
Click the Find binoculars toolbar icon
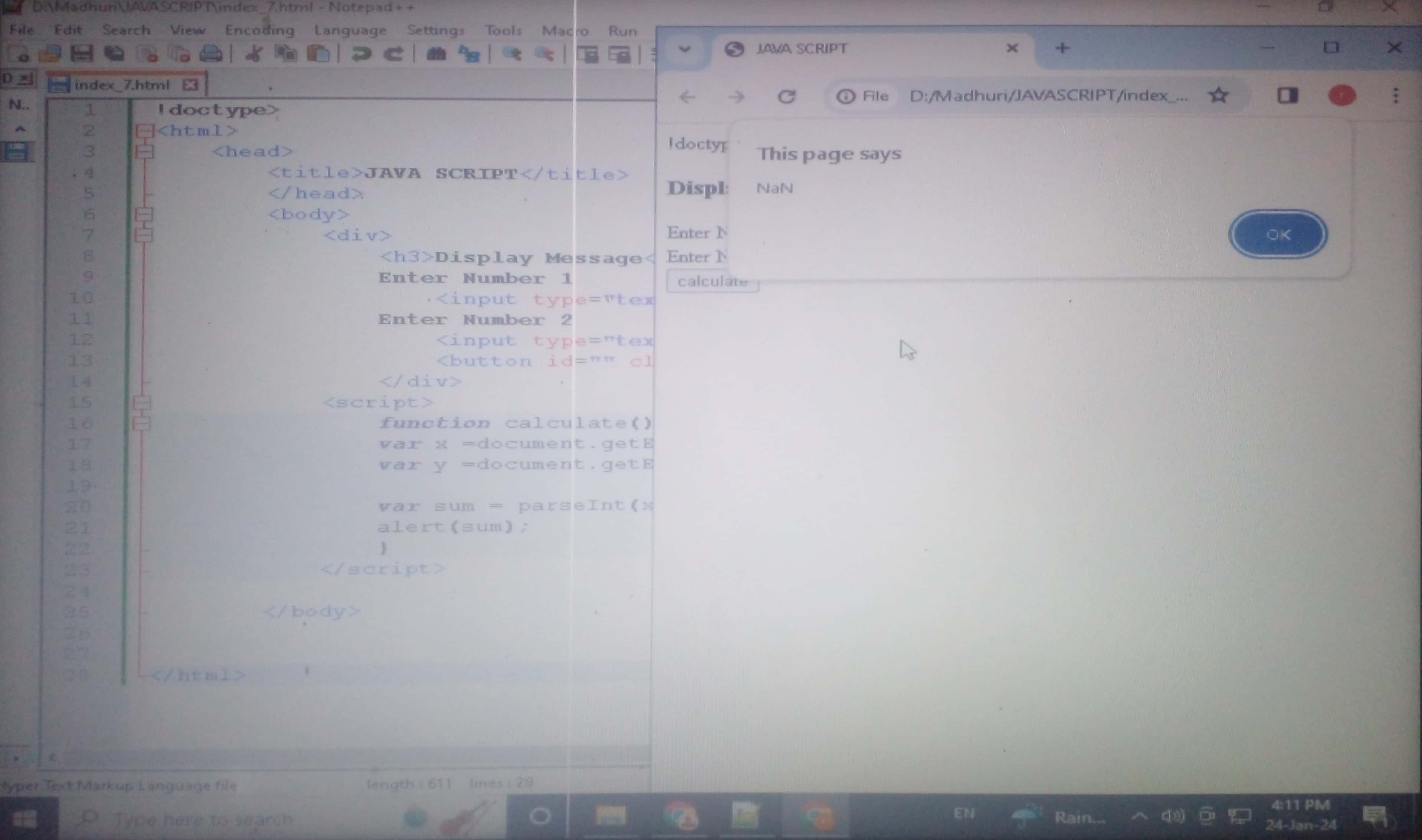click(x=436, y=54)
